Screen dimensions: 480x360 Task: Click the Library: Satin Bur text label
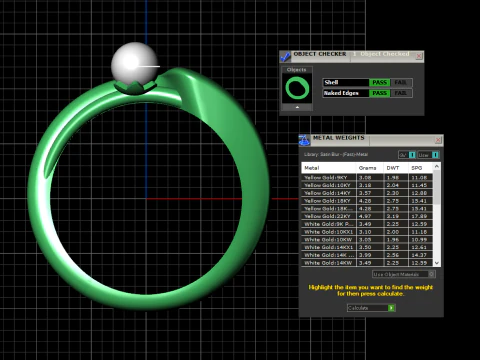(x=336, y=154)
